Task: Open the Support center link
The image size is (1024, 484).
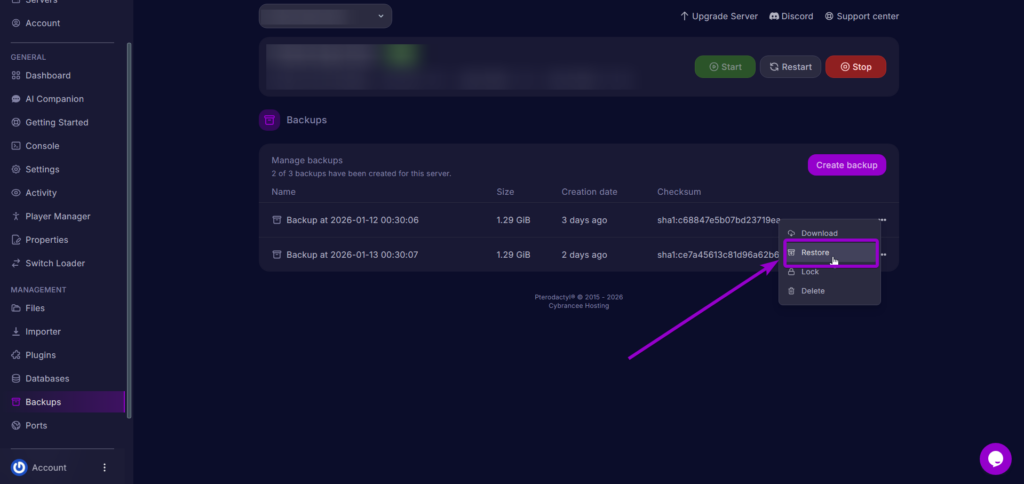Action: tap(861, 16)
